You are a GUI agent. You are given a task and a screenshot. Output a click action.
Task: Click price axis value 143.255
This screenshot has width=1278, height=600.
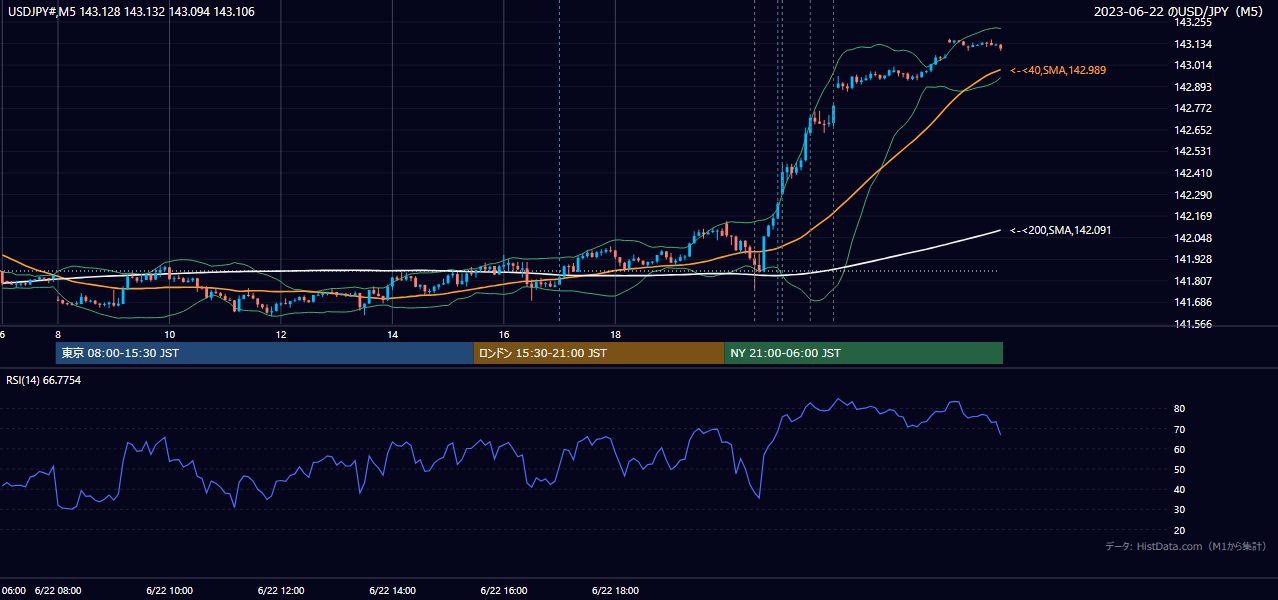[x=1193, y=22]
